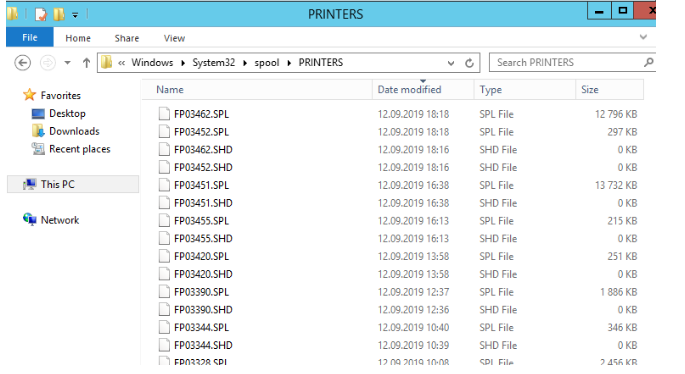Click the 12 796 KB size cell
The image size is (685, 374).
pyautogui.click(x=616, y=114)
